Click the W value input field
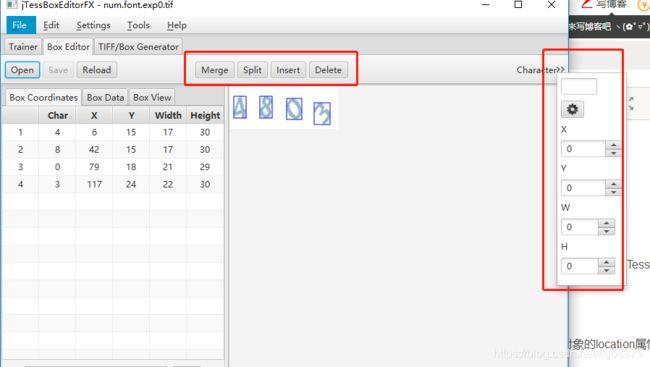 click(580, 227)
